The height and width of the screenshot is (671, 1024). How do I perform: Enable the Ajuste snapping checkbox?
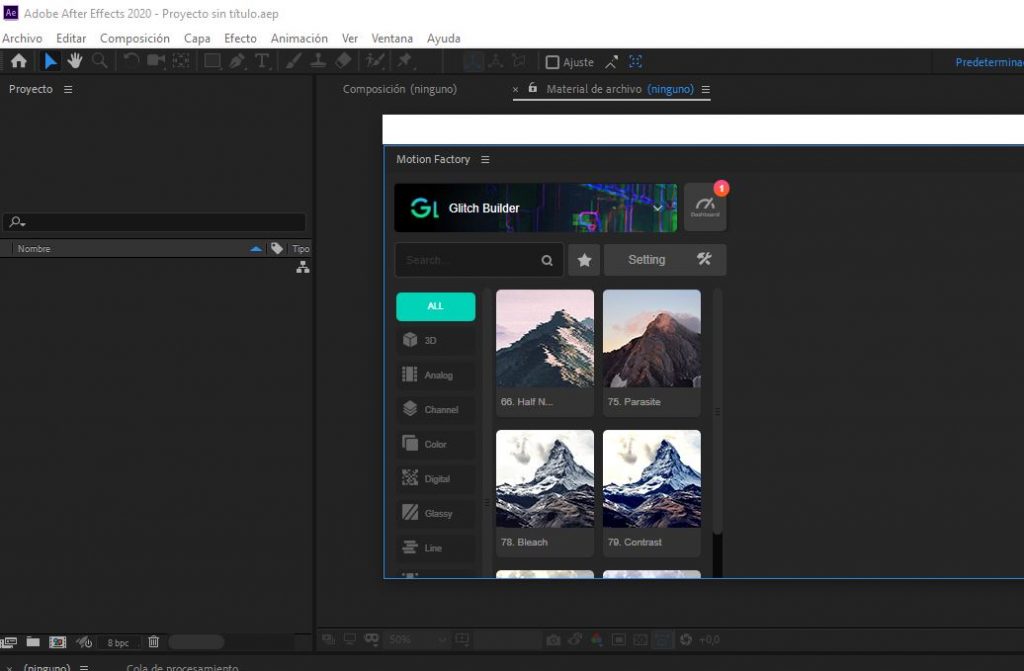coord(552,61)
